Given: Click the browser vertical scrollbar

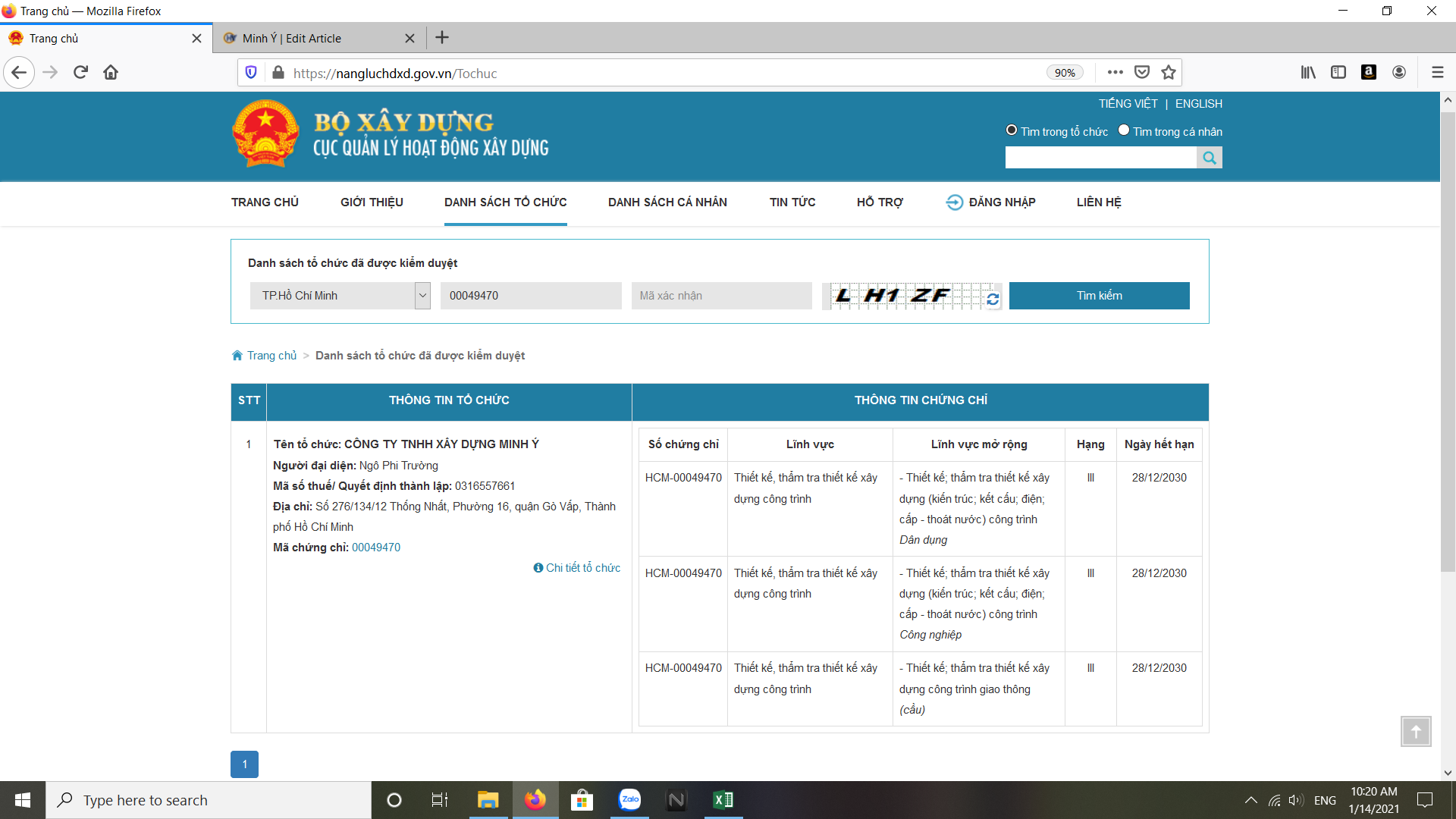Looking at the screenshot, I should point(1448,341).
